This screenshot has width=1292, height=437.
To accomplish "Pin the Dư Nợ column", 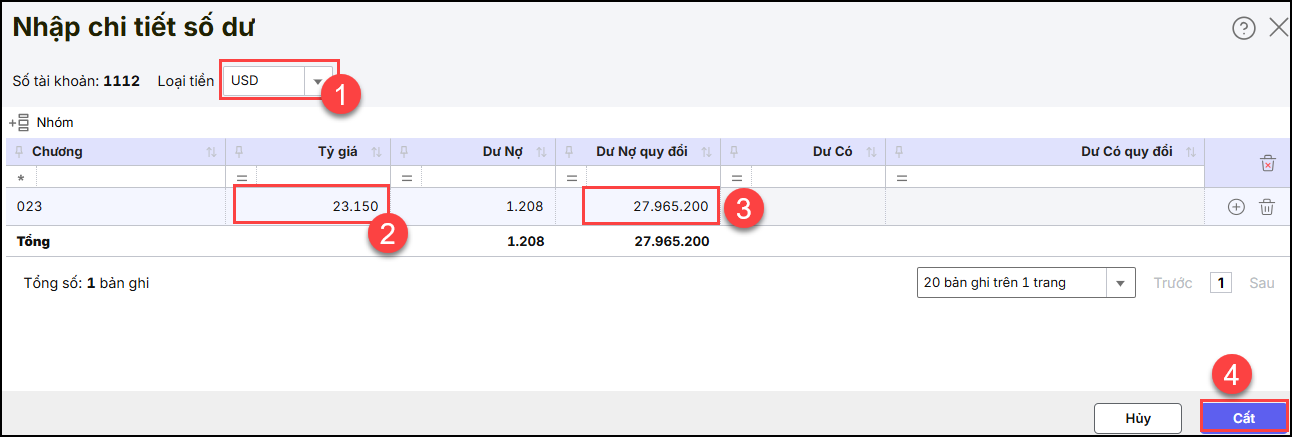I will pos(404,152).
